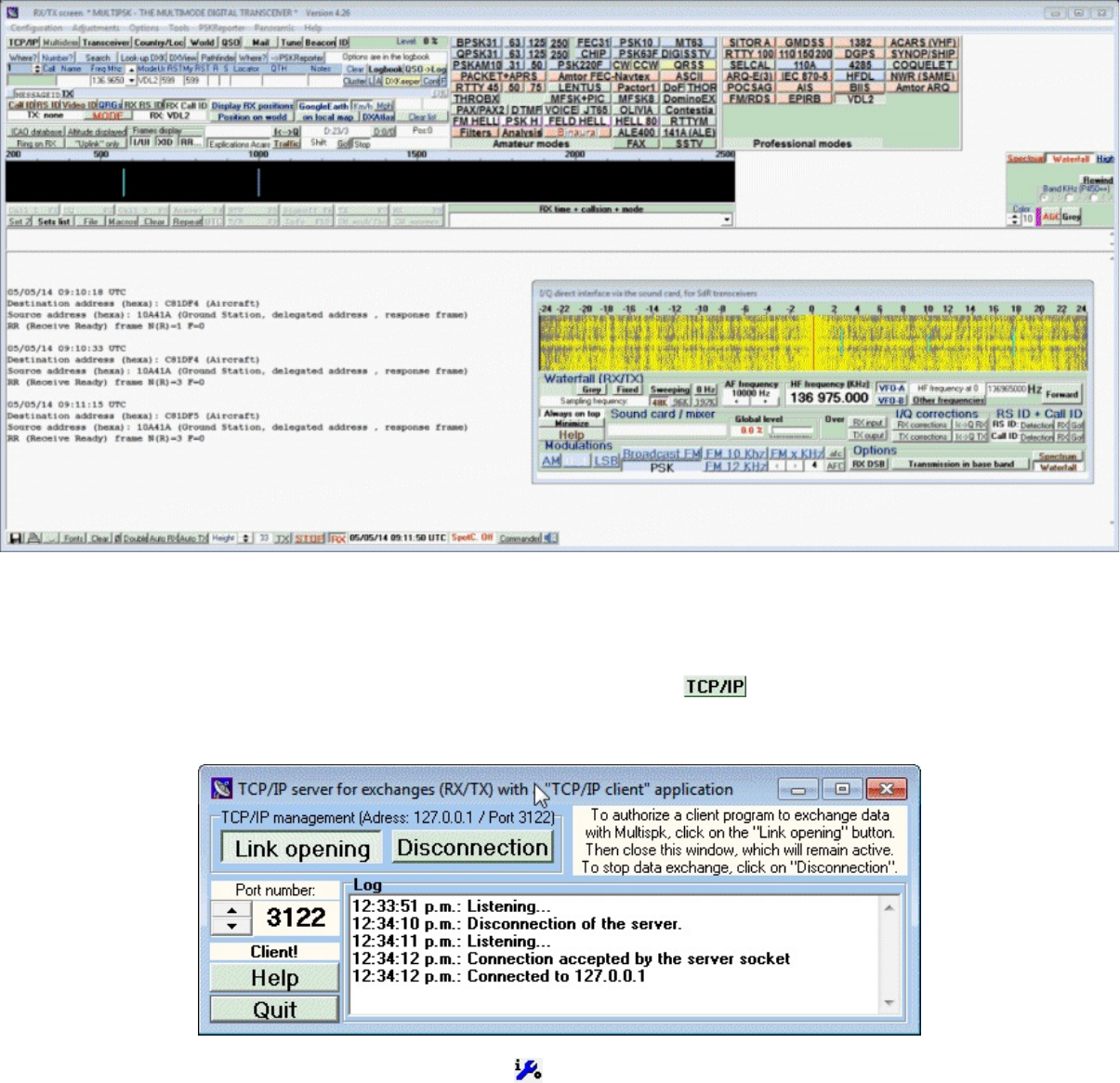Click the wrench tool icon below the dialog
The image size is (1120, 1083).
point(528,1070)
